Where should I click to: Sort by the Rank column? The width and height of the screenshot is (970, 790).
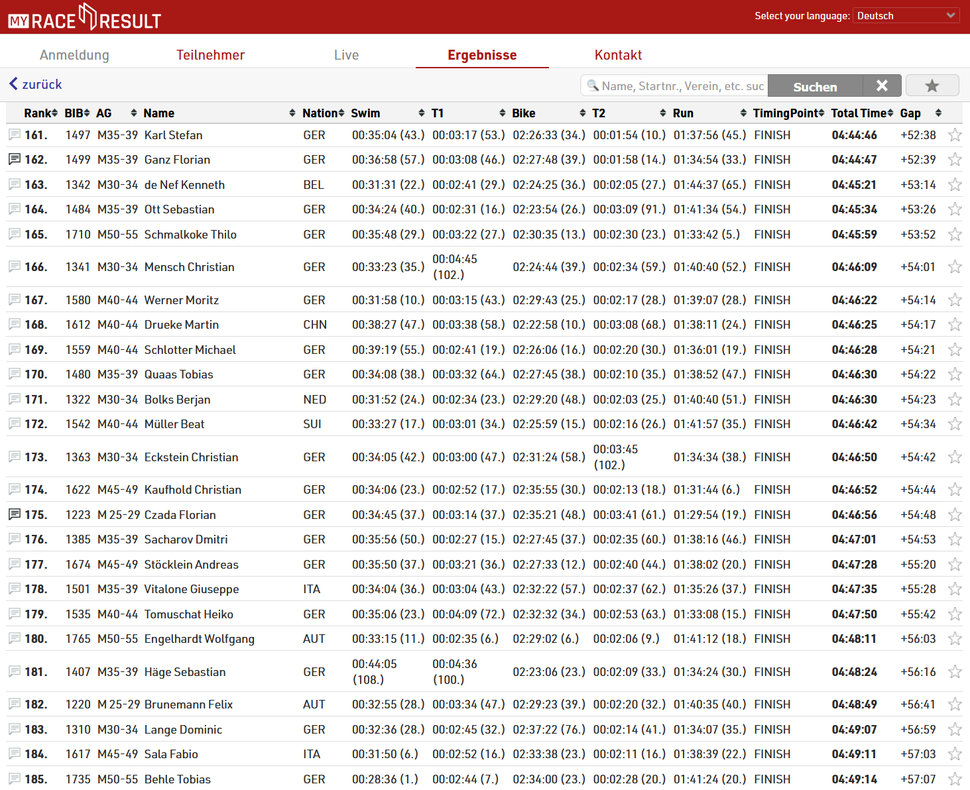point(41,113)
